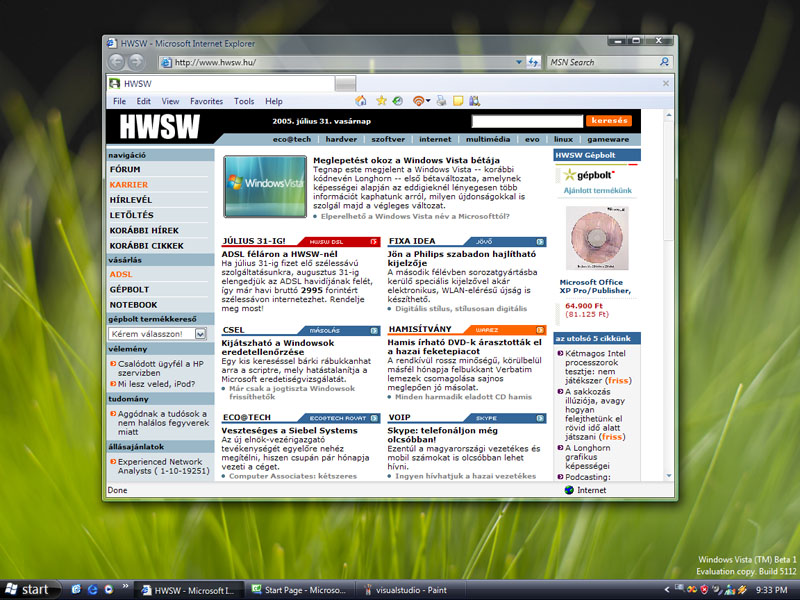The width and height of the screenshot is (800, 600).
Task: Click the yellow note icon in toolbar
Action: (x=458, y=101)
